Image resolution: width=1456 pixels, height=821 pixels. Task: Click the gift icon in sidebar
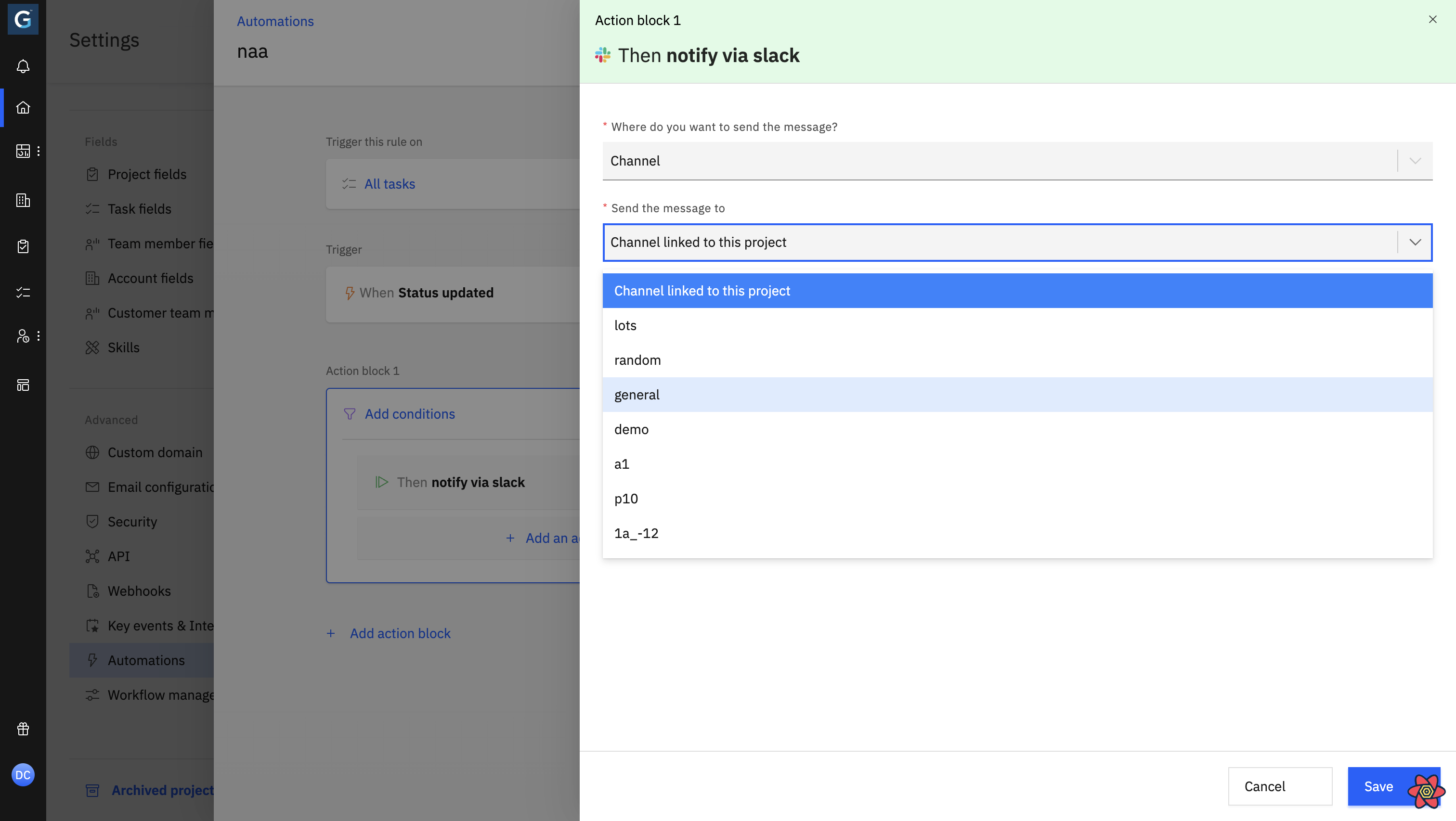point(23,729)
